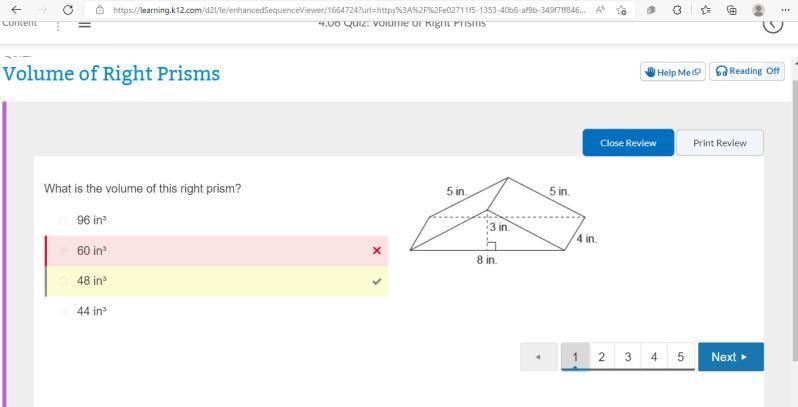Open the read aloud icon in address bar
The height and width of the screenshot is (407, 798).
tap(601, 10)
